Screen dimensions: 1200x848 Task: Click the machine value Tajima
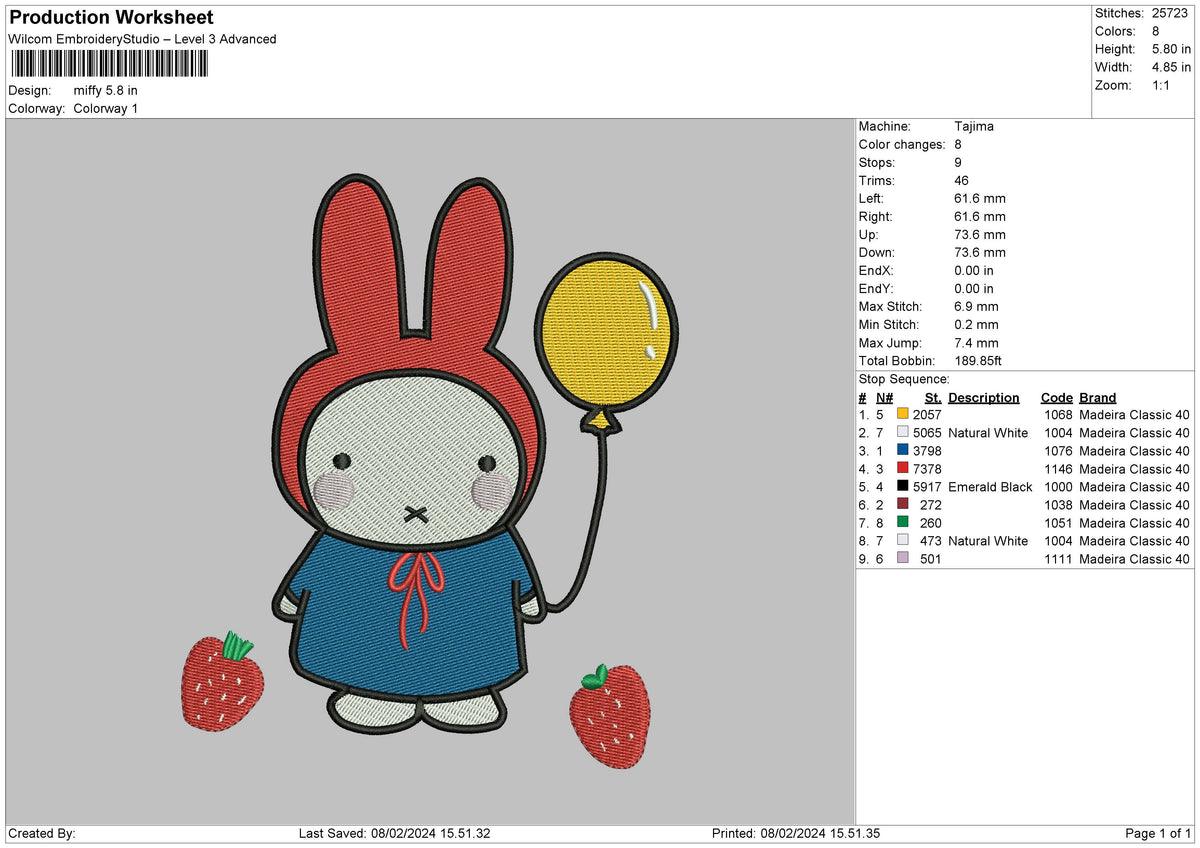pos(974,127)
